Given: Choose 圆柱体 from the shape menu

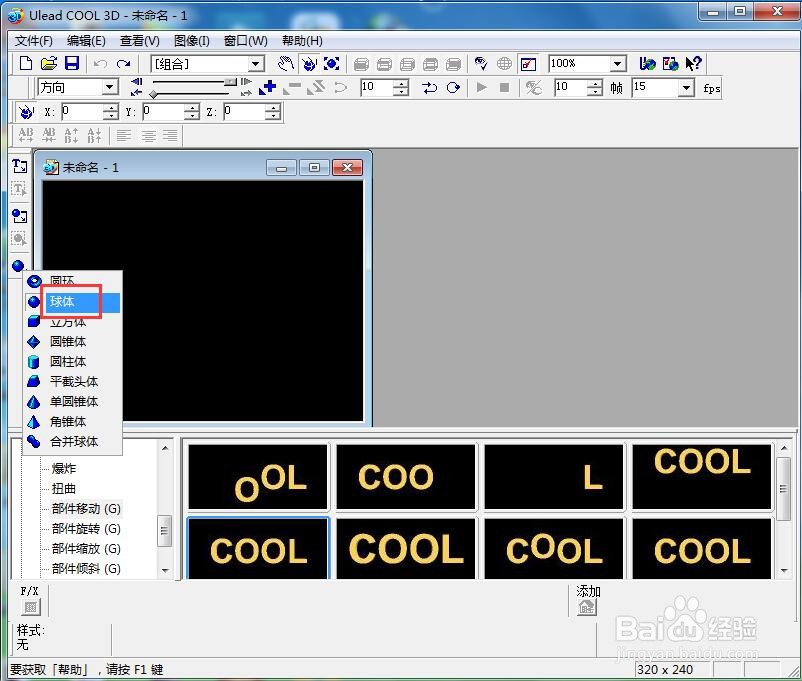Looking at the screenshot, I should [x=72, y=361].
